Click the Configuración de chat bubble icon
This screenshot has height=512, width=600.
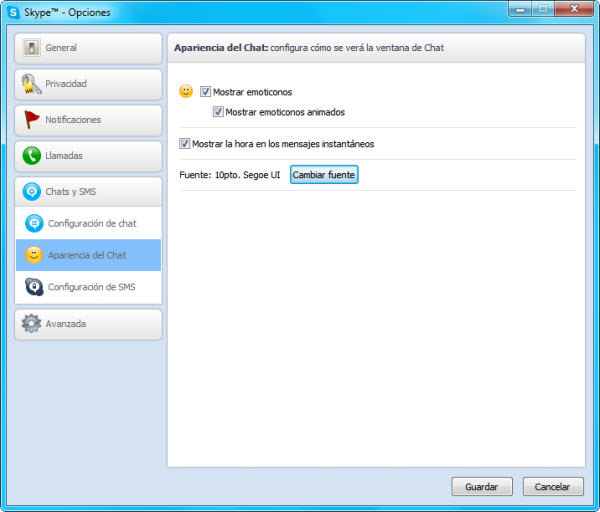[34, 223]
